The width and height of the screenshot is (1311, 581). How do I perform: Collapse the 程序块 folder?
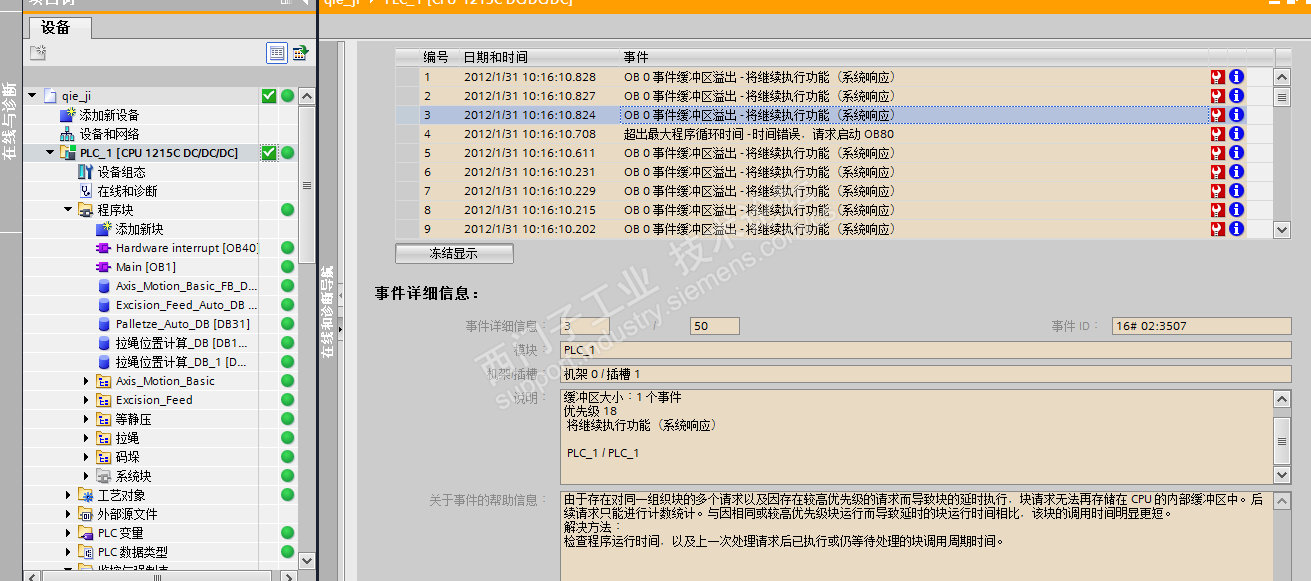coord(68,210)
